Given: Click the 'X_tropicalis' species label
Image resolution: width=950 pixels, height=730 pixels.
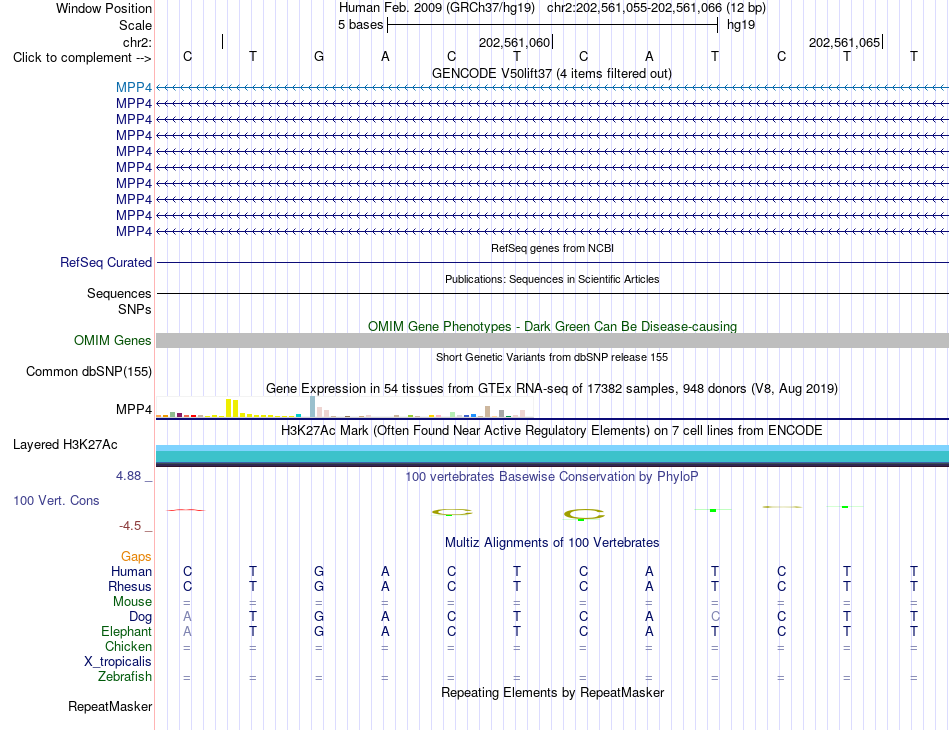Looking at the screenshot, I should point(118,662).
